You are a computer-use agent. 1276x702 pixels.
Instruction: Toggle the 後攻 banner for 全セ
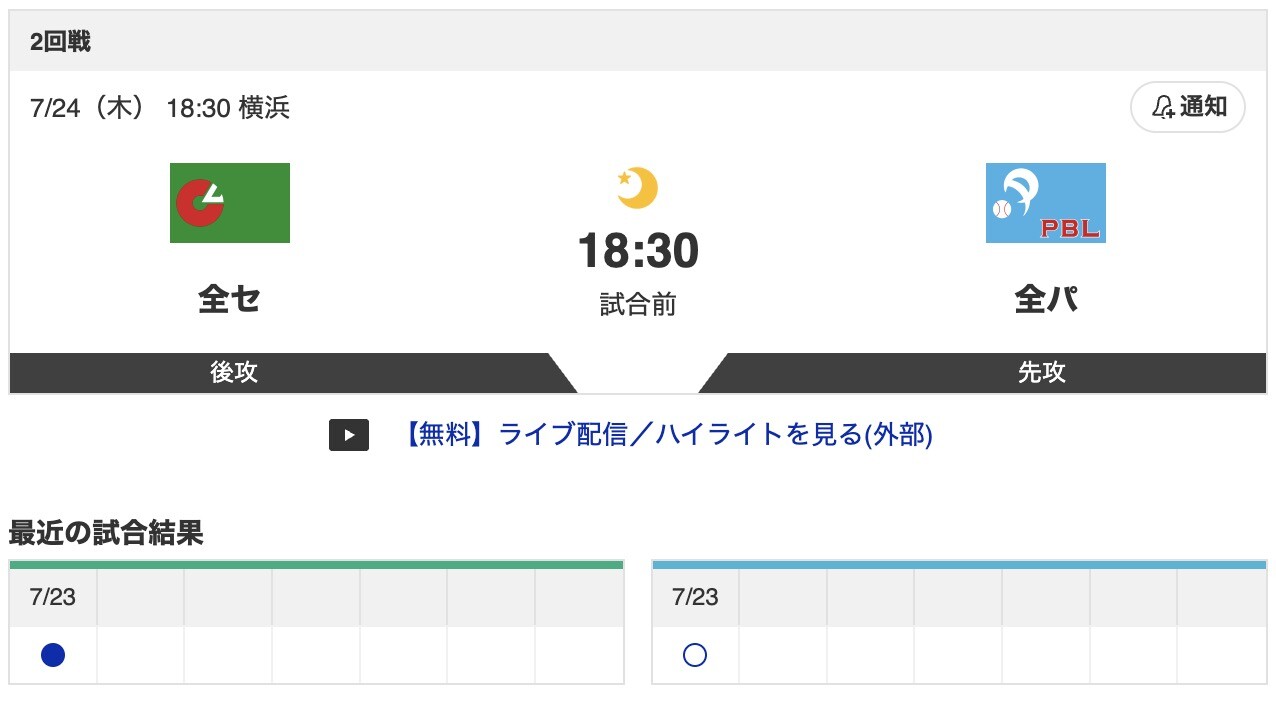click(232, 372)
